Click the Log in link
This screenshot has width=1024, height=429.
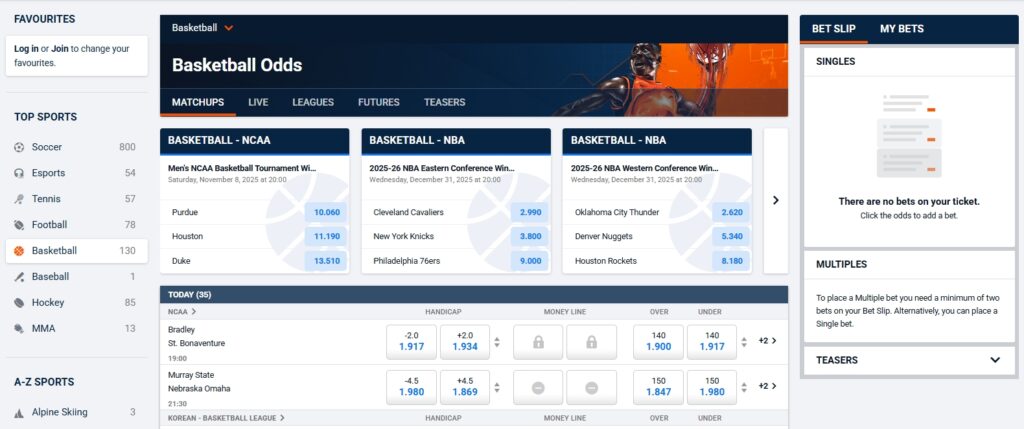click(x=26, y=49)
